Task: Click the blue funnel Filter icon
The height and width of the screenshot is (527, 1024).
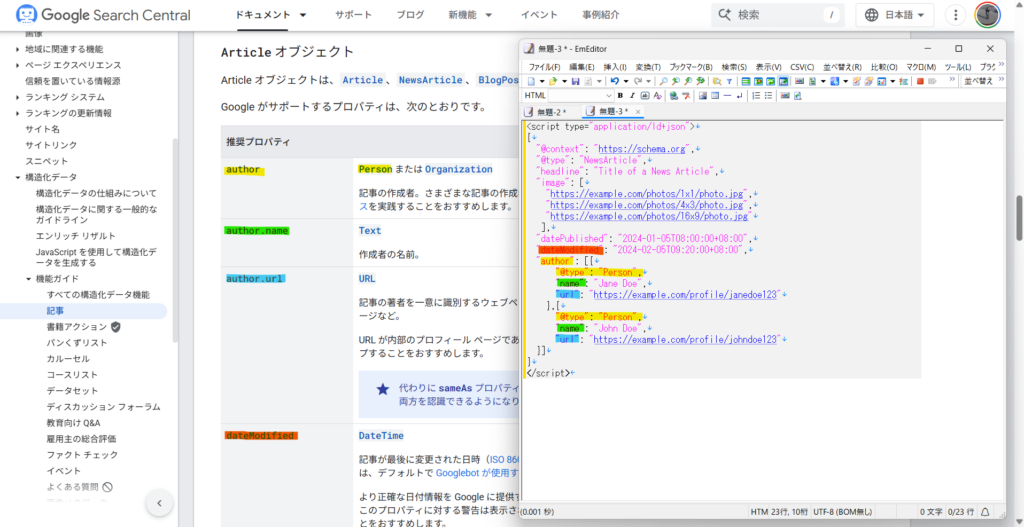Action: point(729,81)
